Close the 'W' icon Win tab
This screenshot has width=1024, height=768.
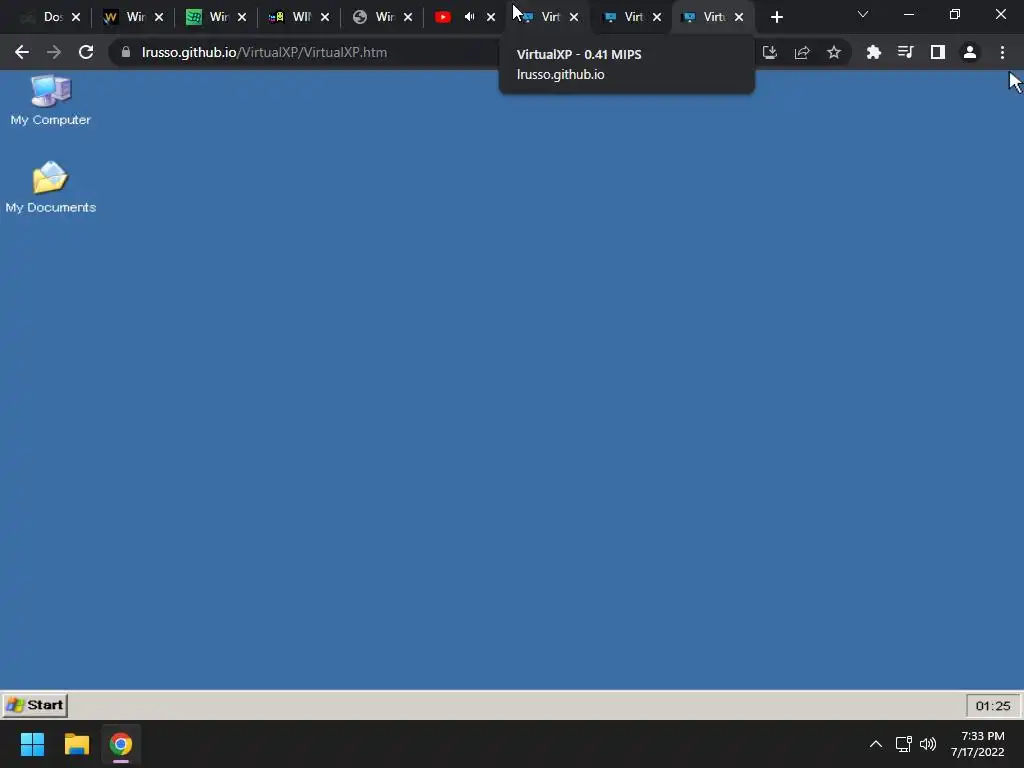tap(159, 17)
